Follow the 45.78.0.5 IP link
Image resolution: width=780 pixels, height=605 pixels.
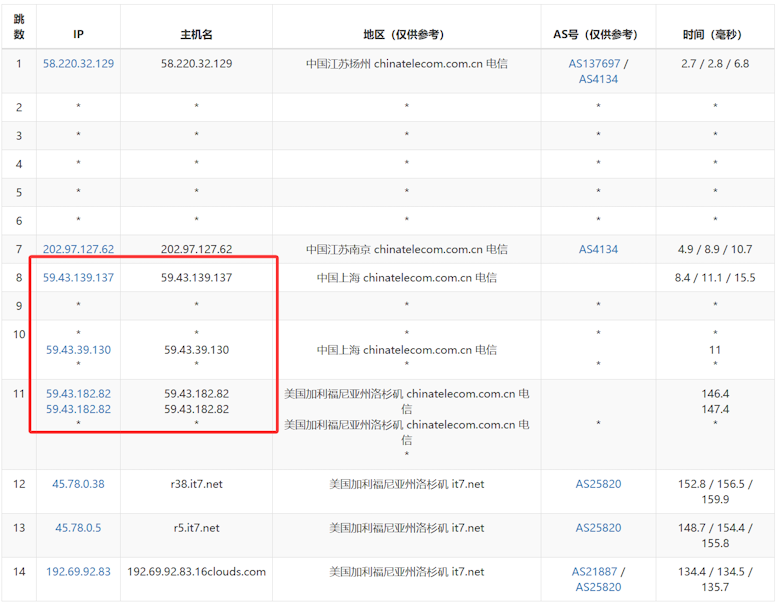[x=78, y=528]
